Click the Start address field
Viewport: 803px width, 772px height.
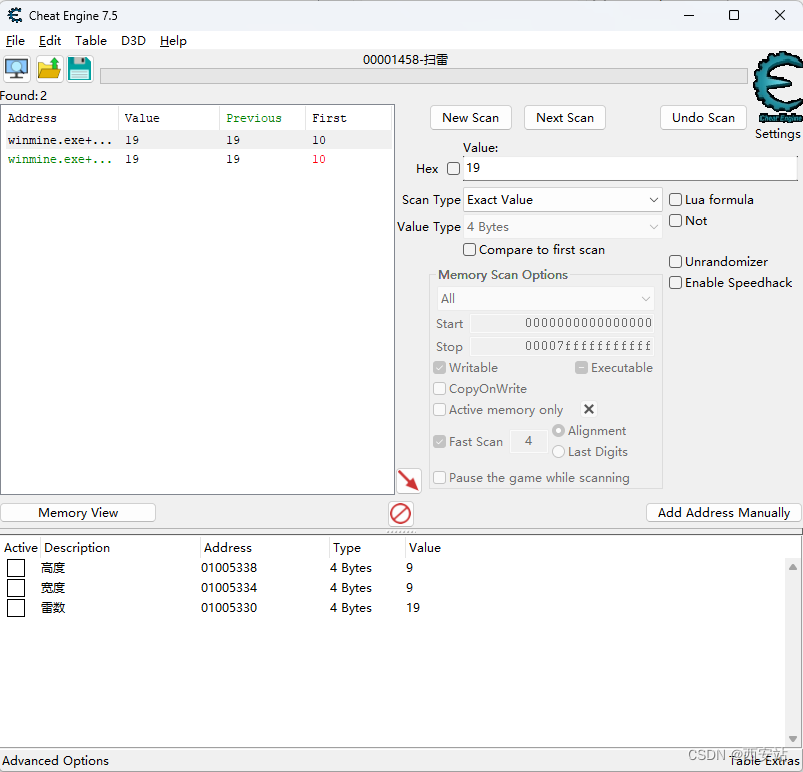(x=562, y=323)
